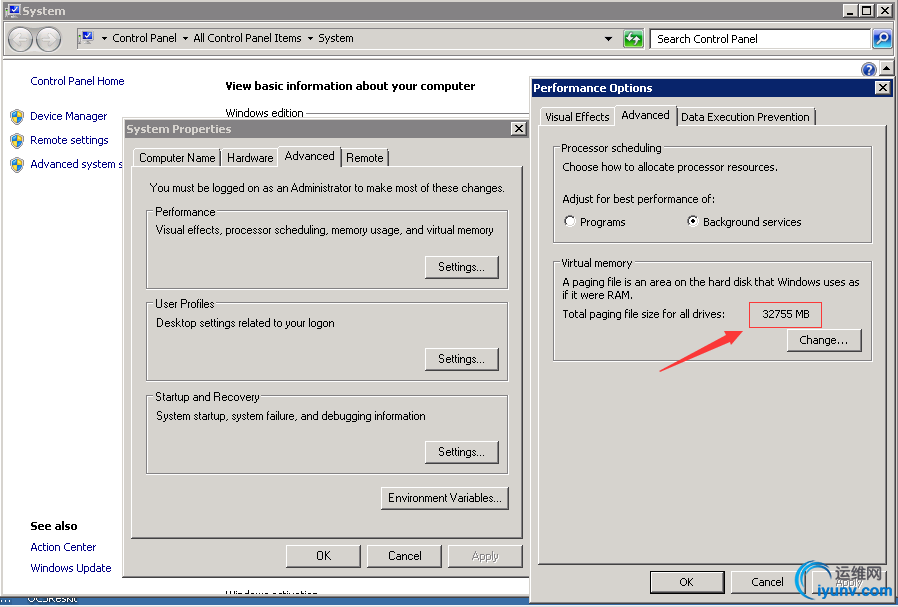Image resolution: width=898 pixels, height=607 pixels.
Task: Open the blue Help question mark icon
Action: click(x=868, y=69)
